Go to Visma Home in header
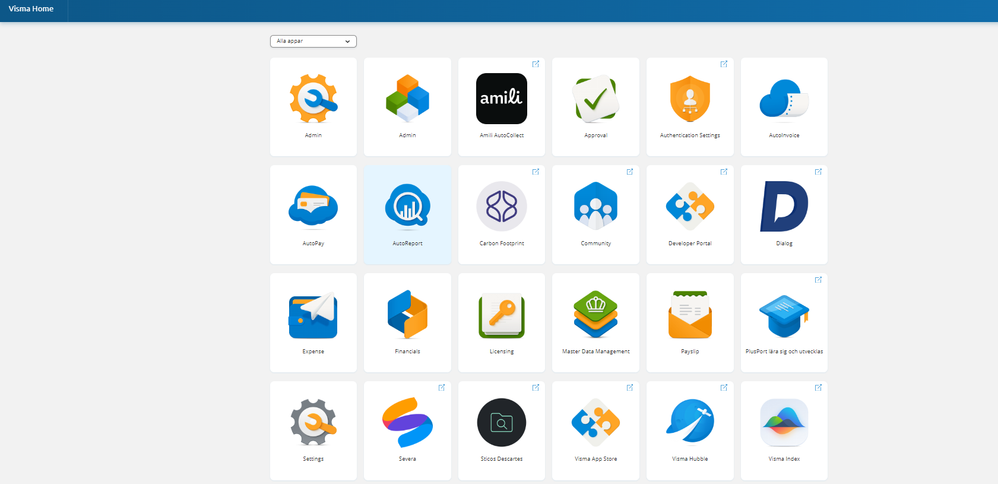The height and width of the screenshot is (484, 998). tap(31, 9)
